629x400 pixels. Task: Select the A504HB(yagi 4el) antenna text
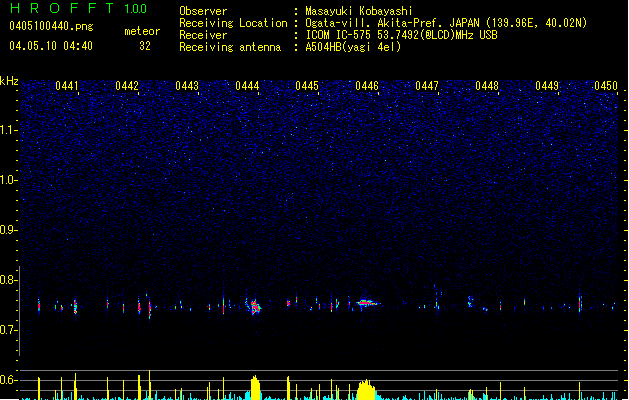(x=353, y=47)
